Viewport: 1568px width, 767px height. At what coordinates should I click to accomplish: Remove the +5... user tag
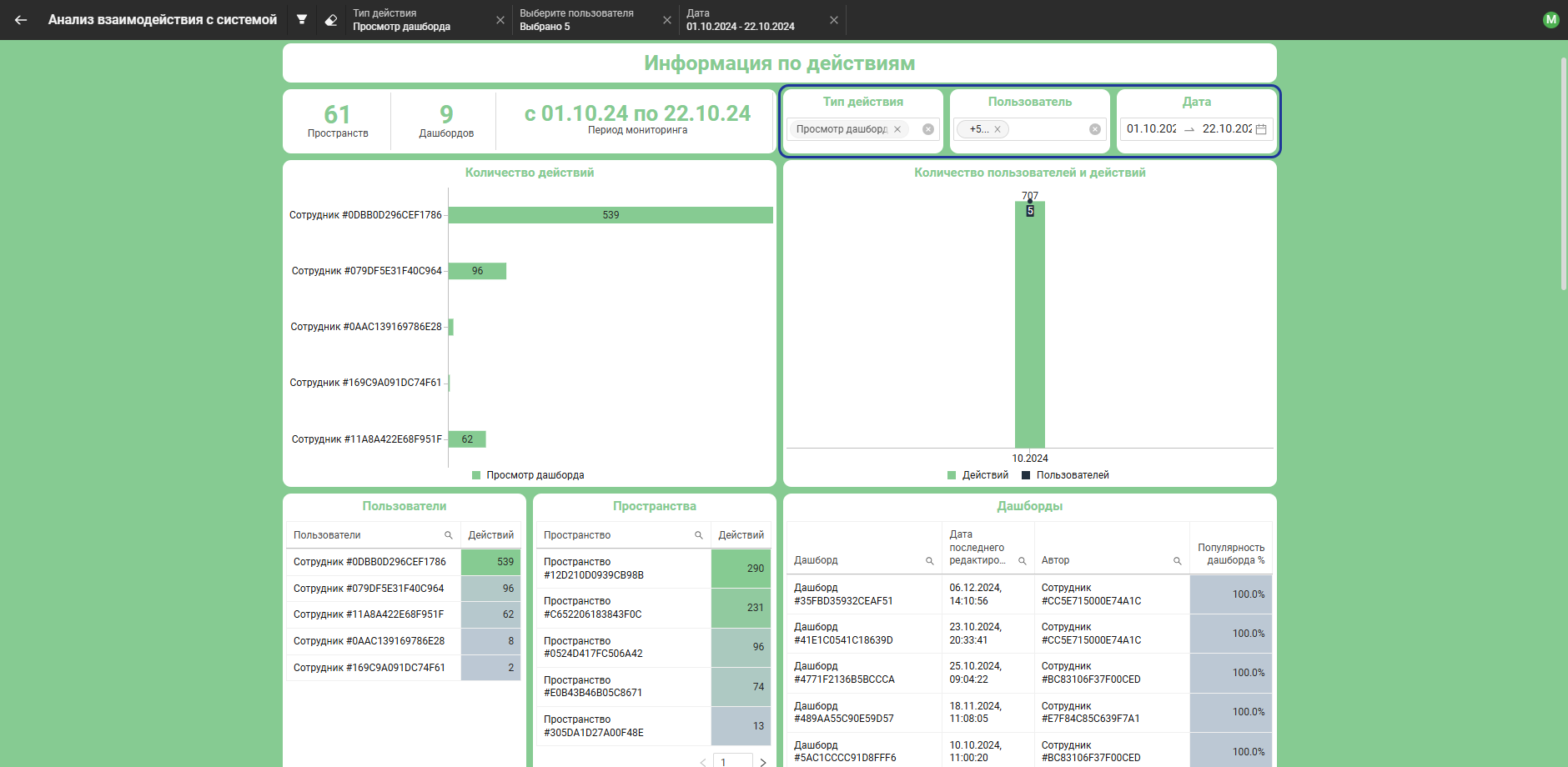click(x=998, y=129)
